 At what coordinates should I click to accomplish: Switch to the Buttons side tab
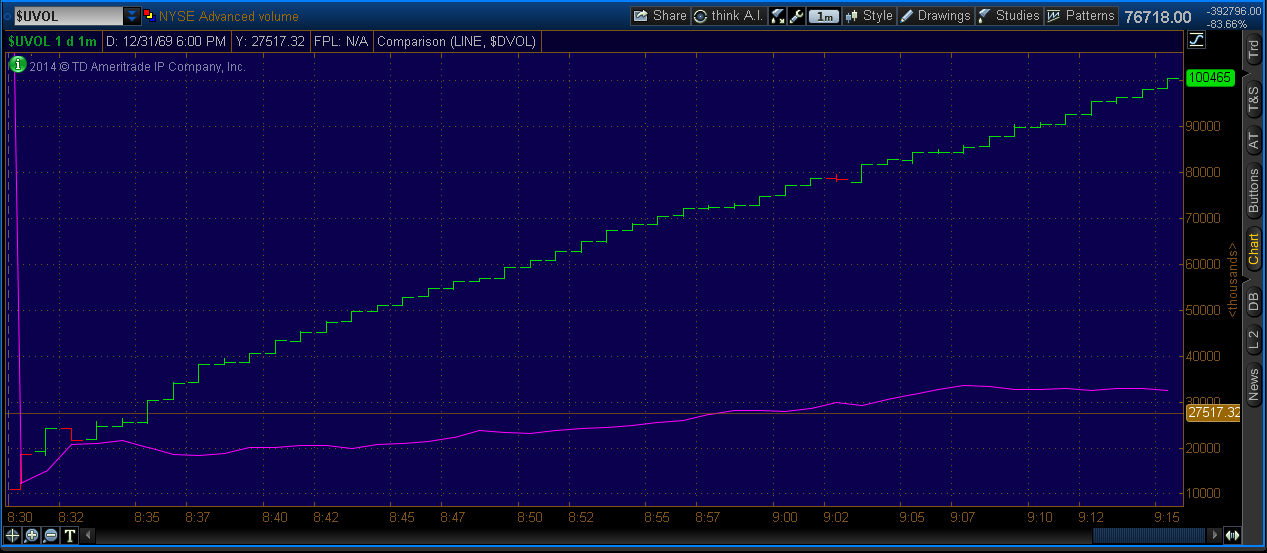pyautogui.click(x=1253, y=192)
